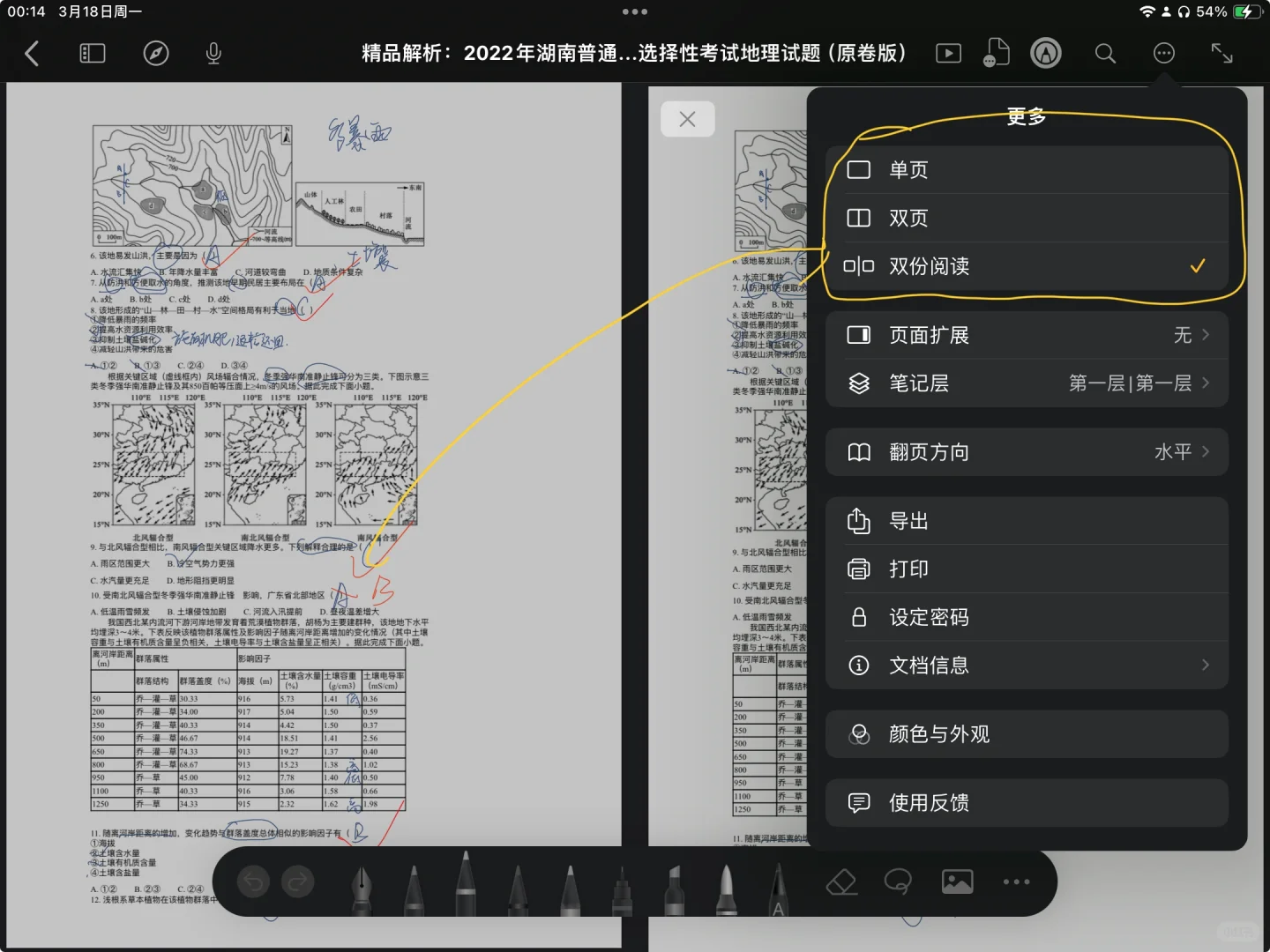Choose 导出 to export the document
This screenshot has height=952, width=1270.
pyautogui.click(x=1027, y=521)
